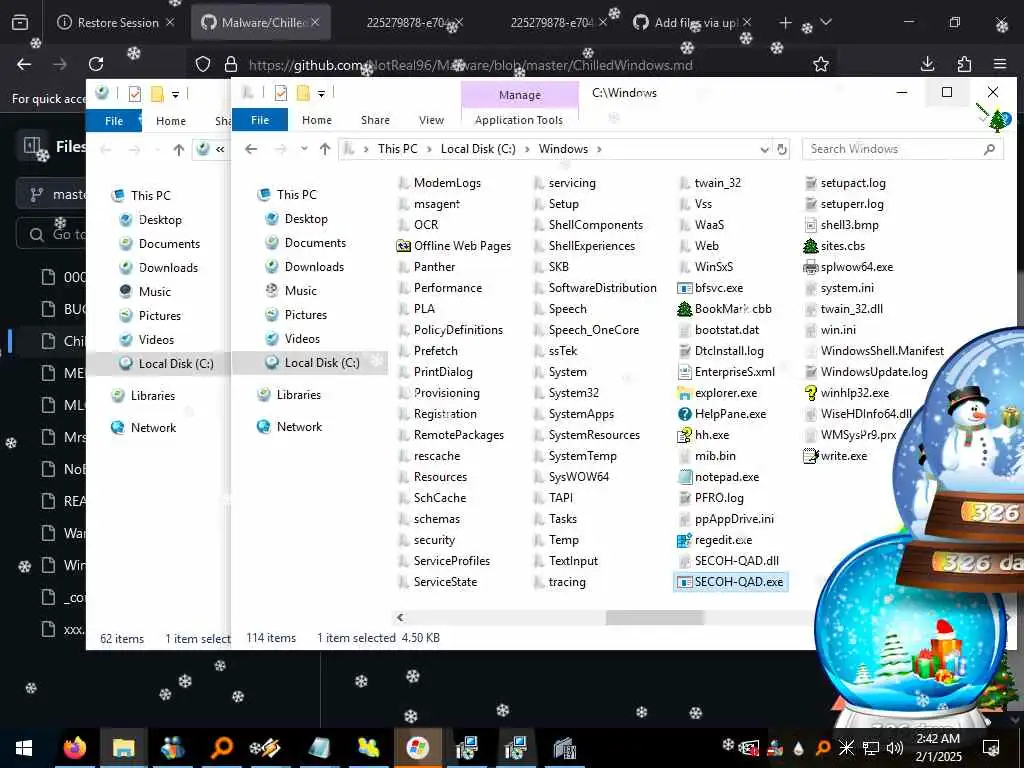
Task: Select notepad.exe file icon
Action: click(684, 477)
